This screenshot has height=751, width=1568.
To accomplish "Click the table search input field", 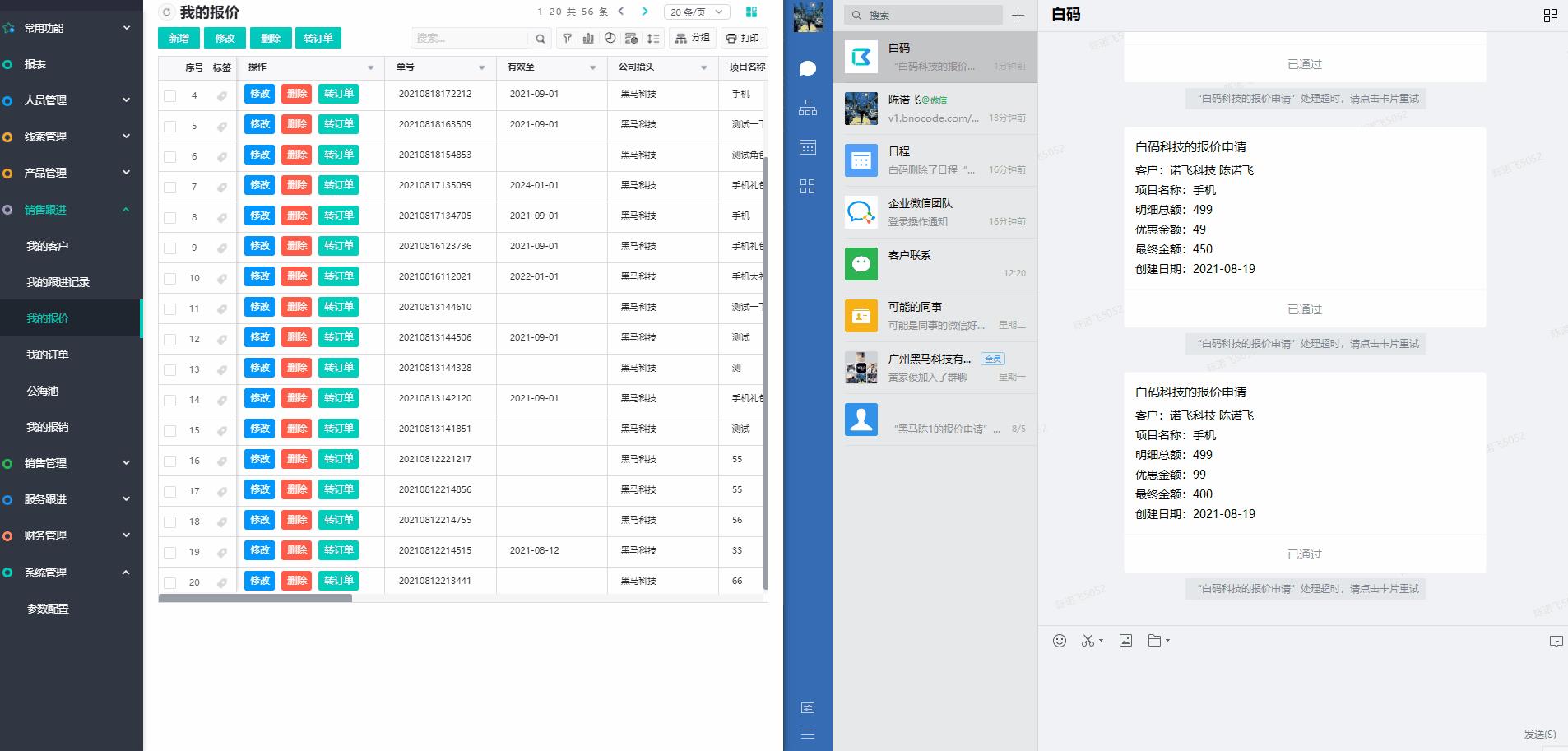I will (469, 38).
